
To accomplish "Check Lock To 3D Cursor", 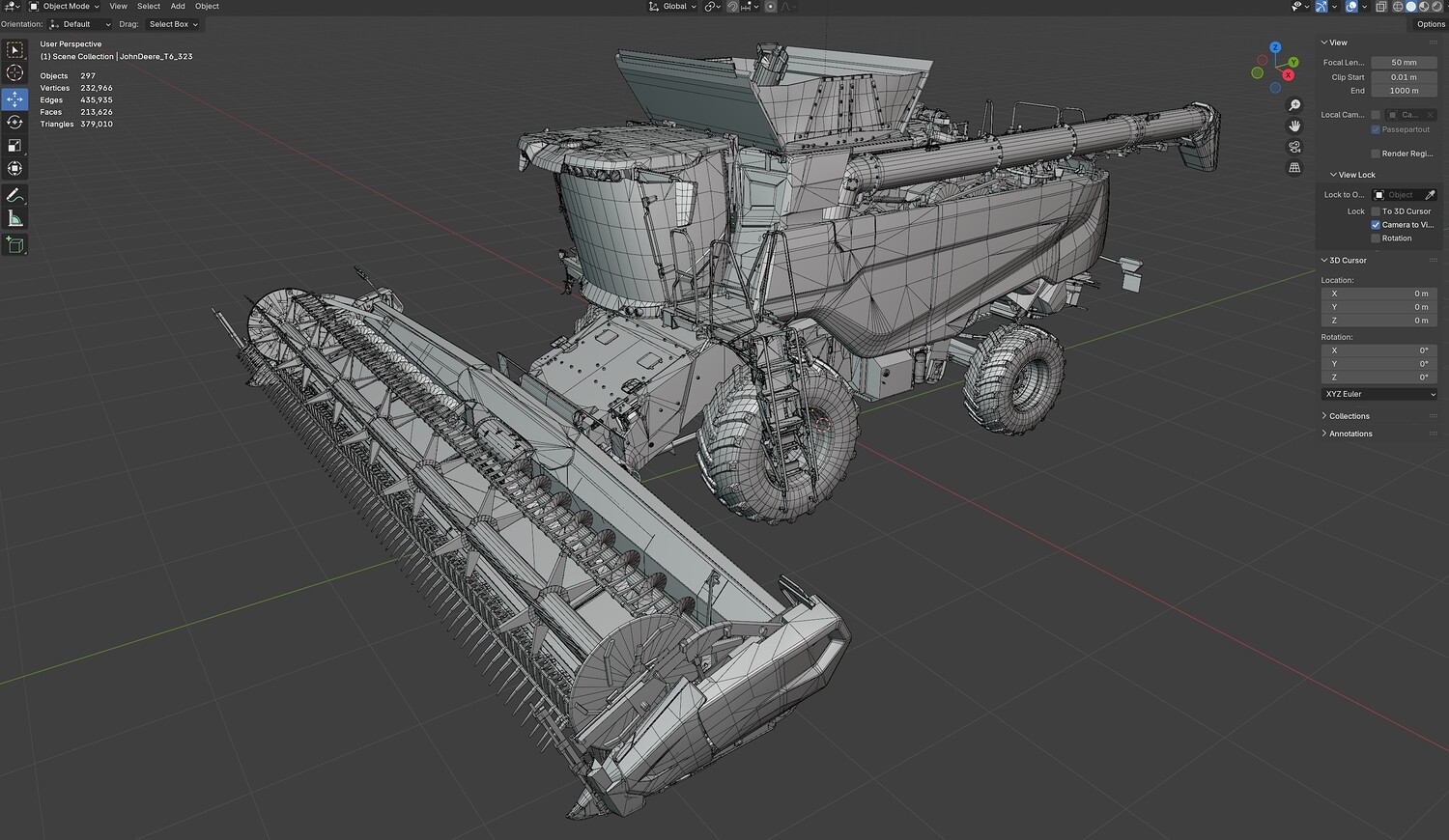I will point(1376,211).
